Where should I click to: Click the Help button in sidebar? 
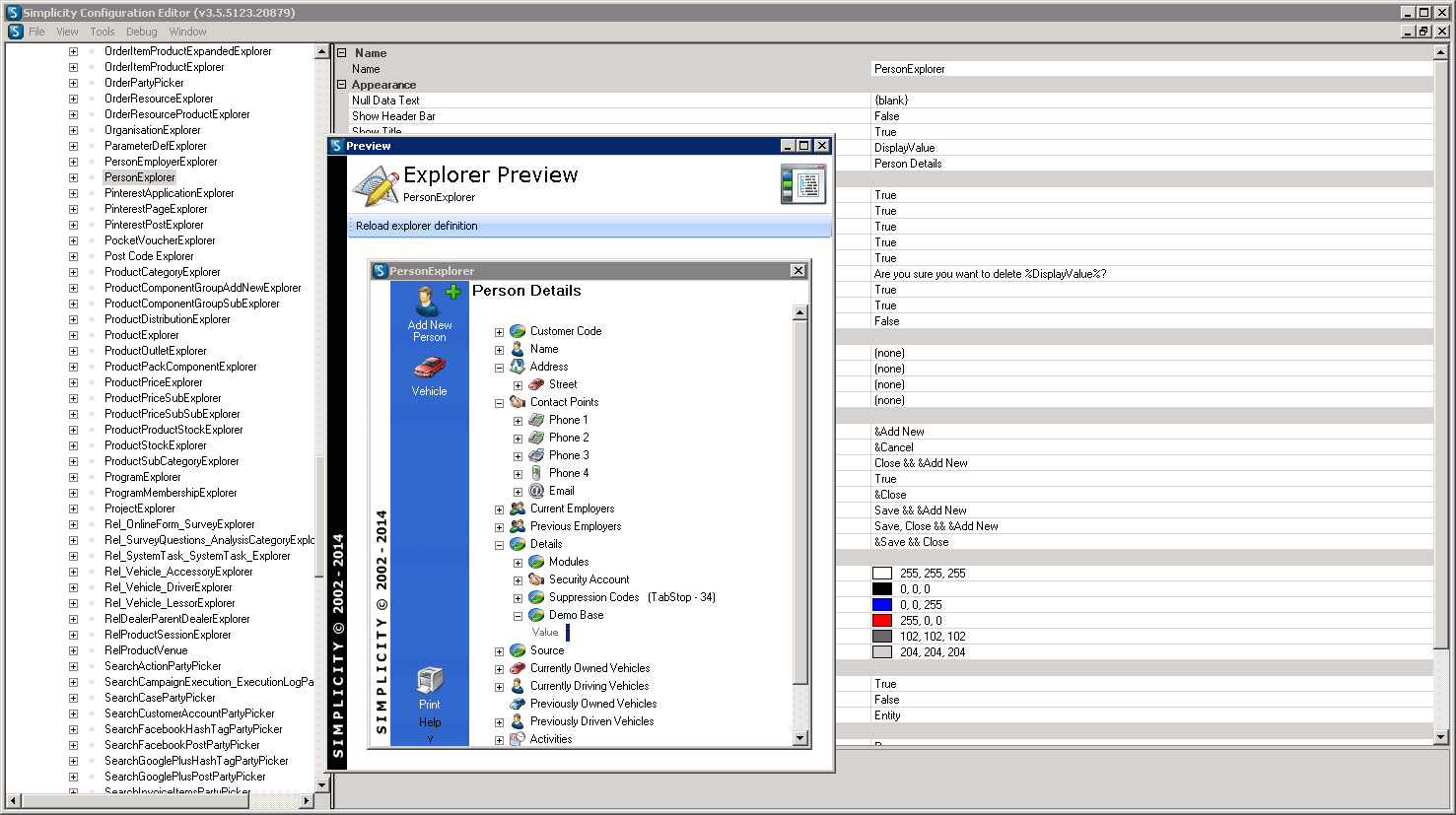(430, 722)
